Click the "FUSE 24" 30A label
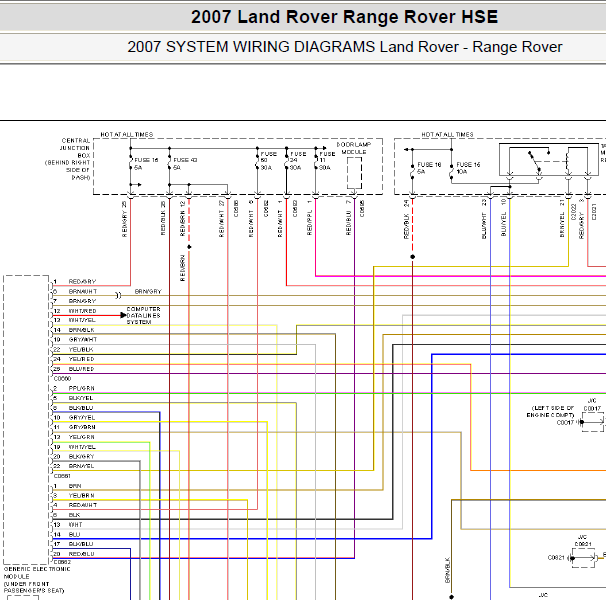606x600 pixels. (x=298, y=160)
